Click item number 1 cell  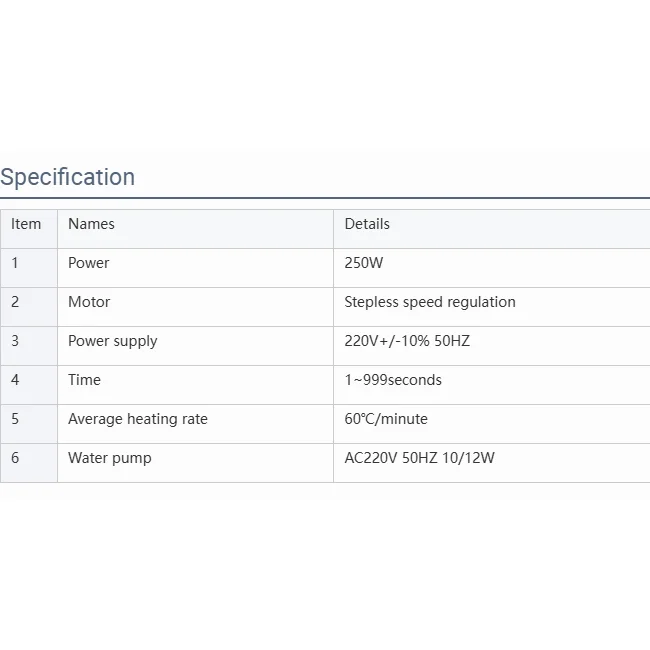pos(15,263)
